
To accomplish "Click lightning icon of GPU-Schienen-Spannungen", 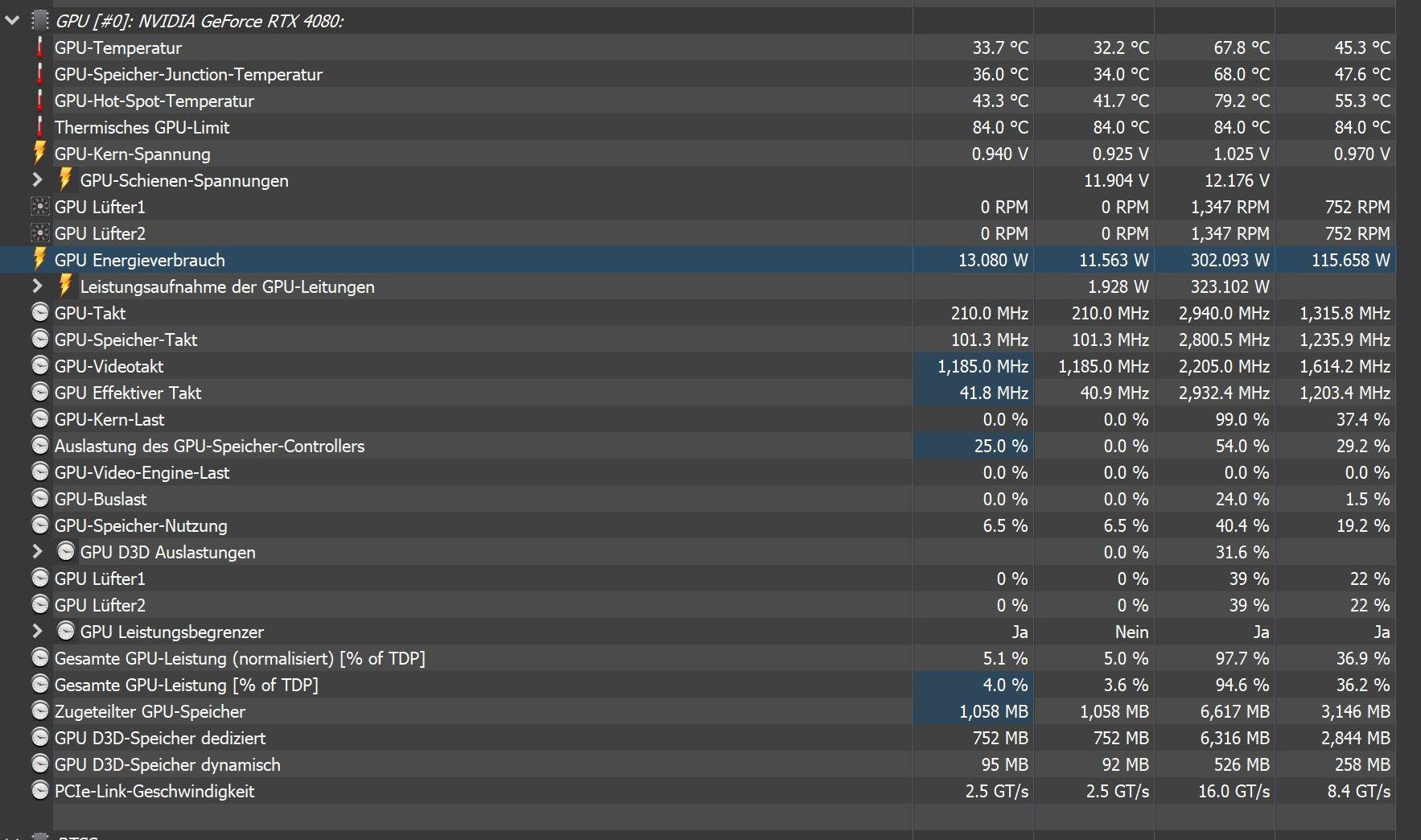I will pyautogui.click(x=65, y=179).
